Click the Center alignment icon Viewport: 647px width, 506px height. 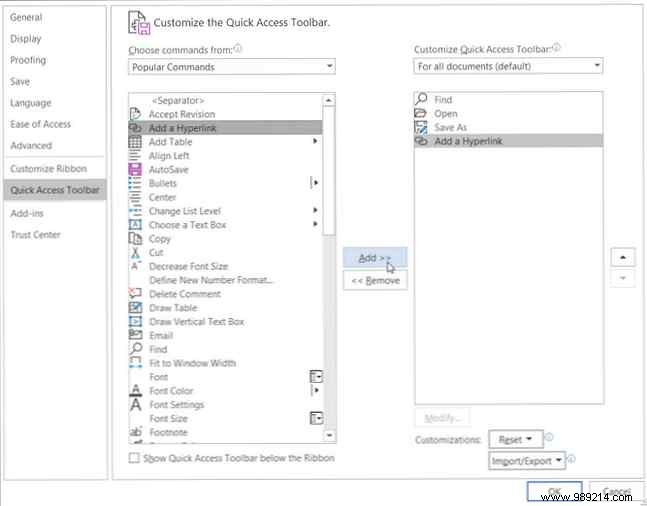point(135,197)
